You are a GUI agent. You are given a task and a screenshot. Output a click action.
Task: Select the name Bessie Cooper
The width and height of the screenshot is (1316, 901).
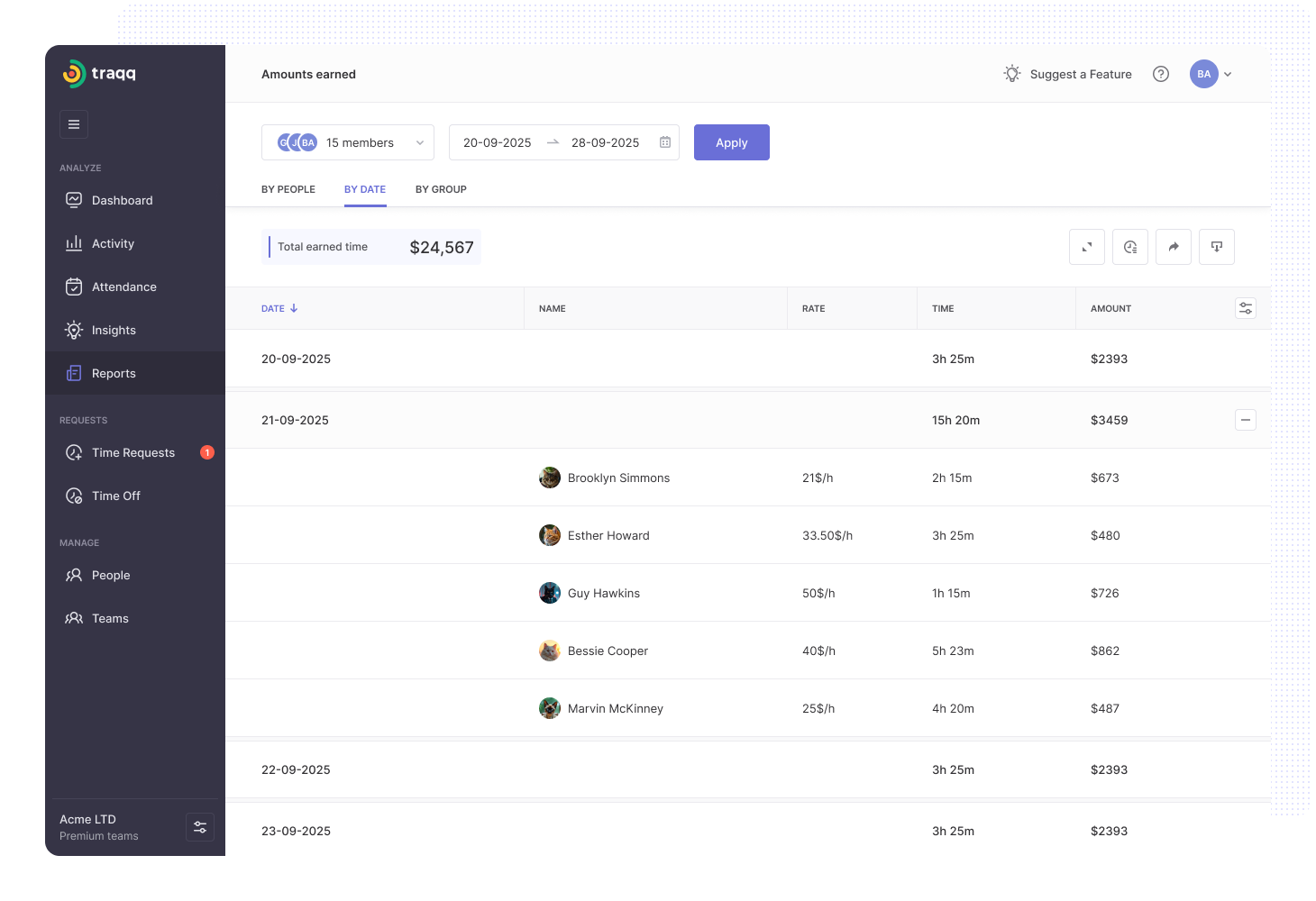tap(608, 651)
